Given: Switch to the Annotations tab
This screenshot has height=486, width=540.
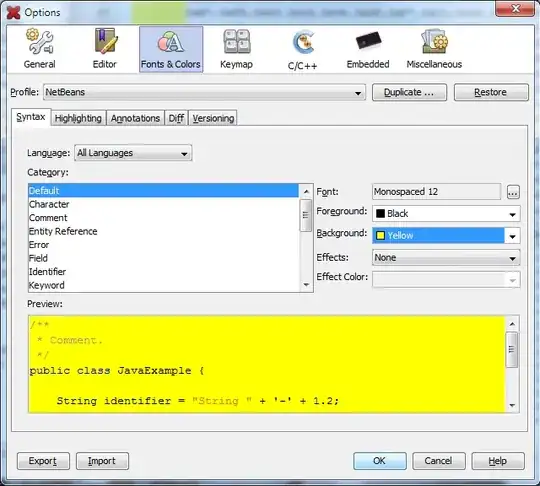Looking at the screenshot, I should (x=135, y=118).
